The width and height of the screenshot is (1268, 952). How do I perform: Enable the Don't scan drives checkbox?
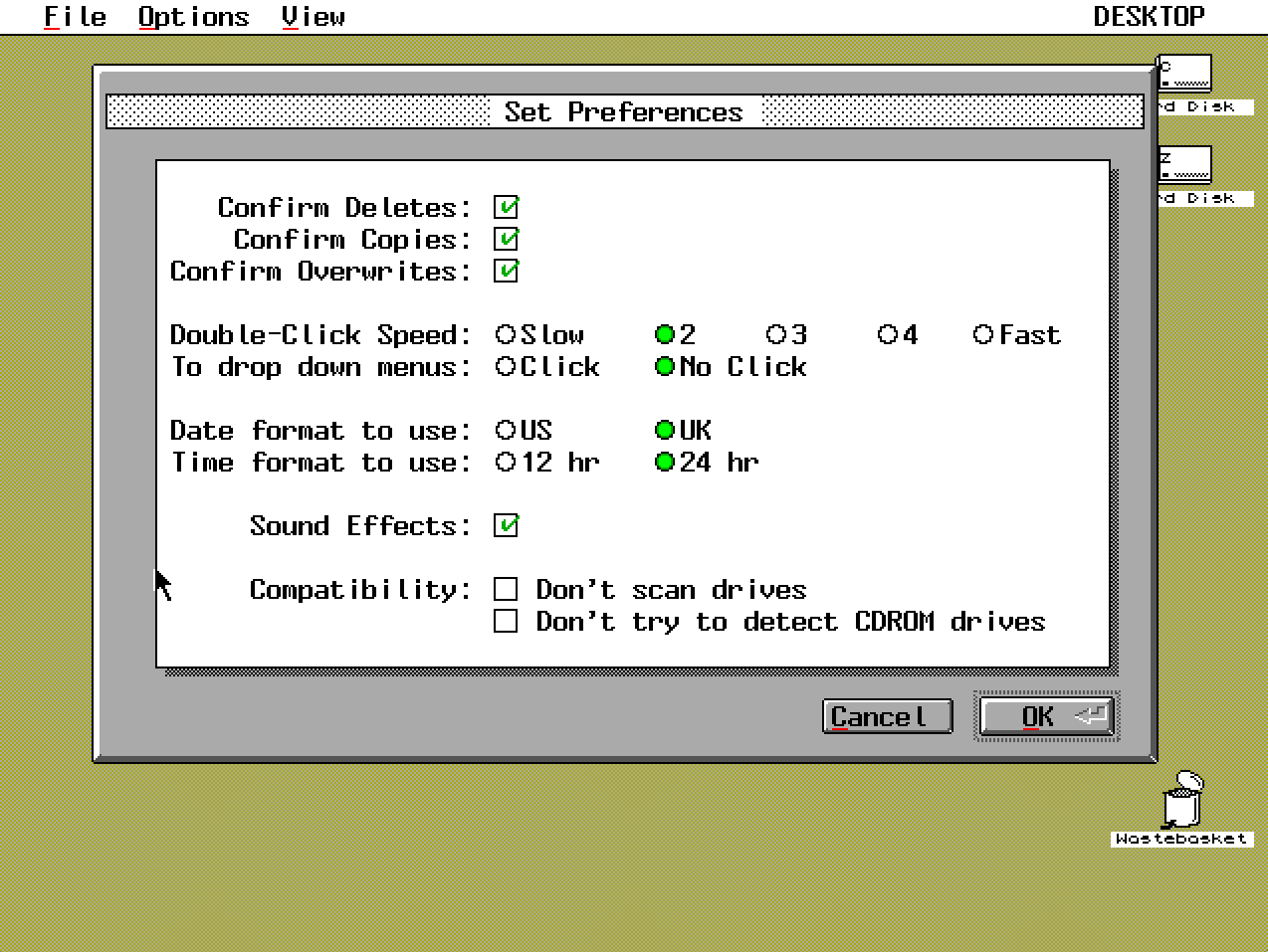tap(506, 589)
